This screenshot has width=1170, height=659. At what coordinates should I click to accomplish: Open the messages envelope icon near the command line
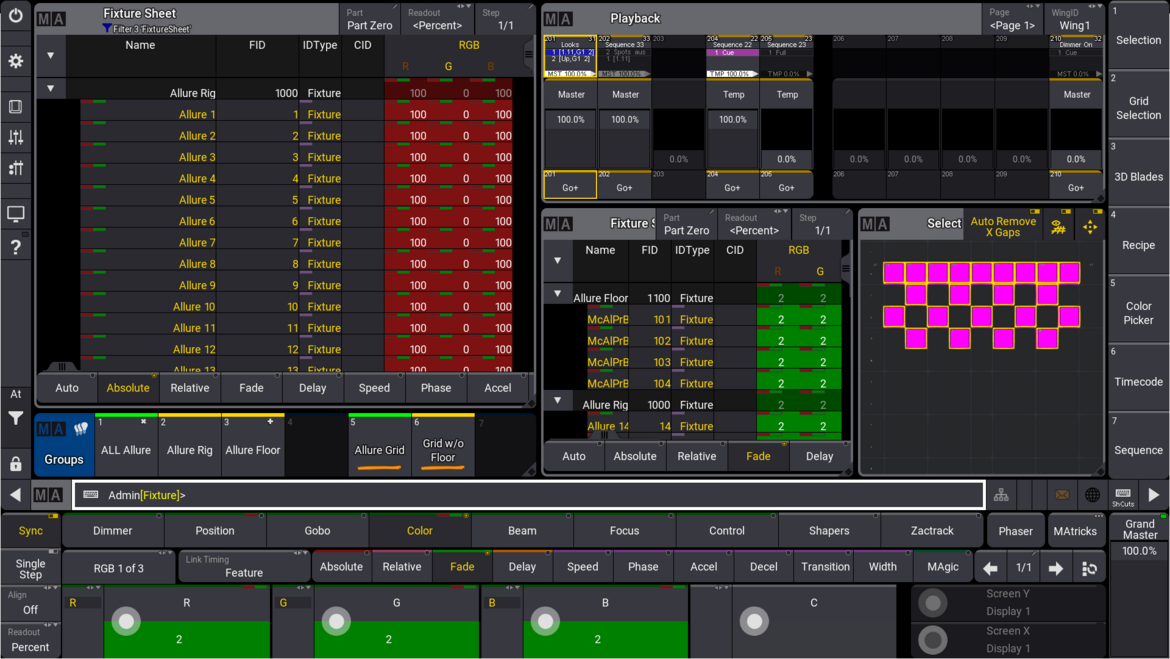pos(1063,494)
